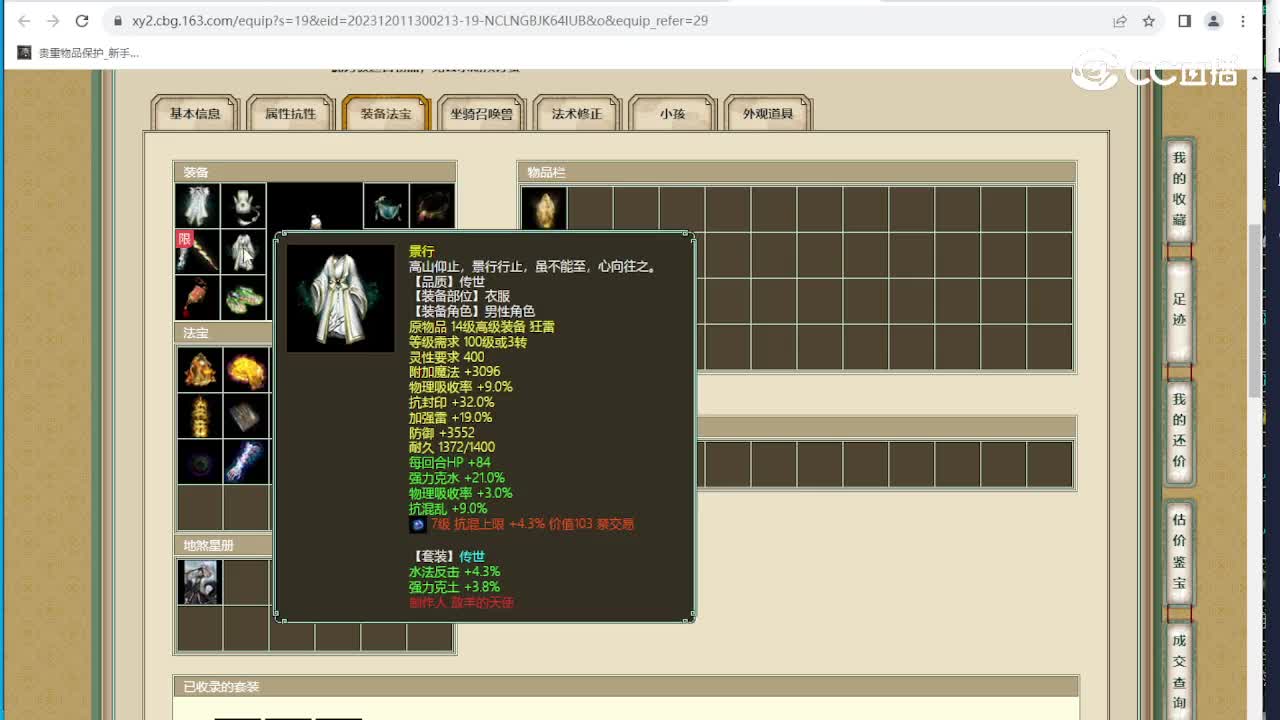Click the 【装备部位】衣服 line
The image size is (1280, 720).
pyautogui.click(x=460, y=296)
